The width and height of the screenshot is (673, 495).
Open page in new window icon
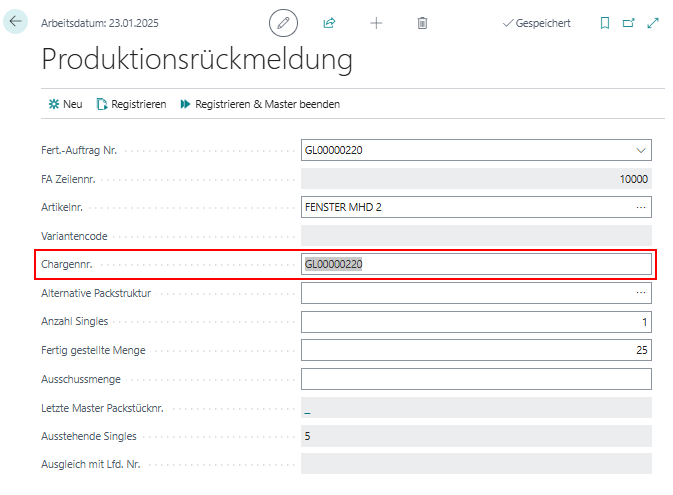(628, 22)
